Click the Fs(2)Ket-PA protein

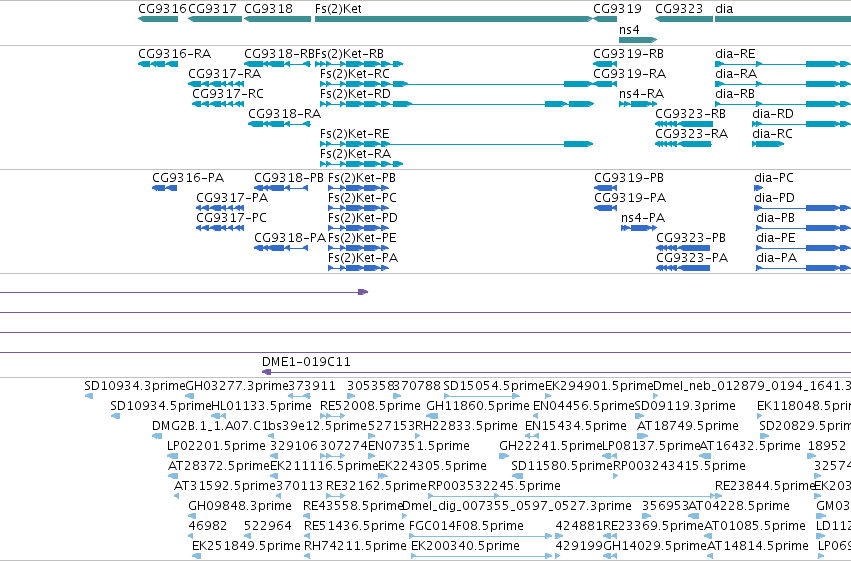pos(358,268)
